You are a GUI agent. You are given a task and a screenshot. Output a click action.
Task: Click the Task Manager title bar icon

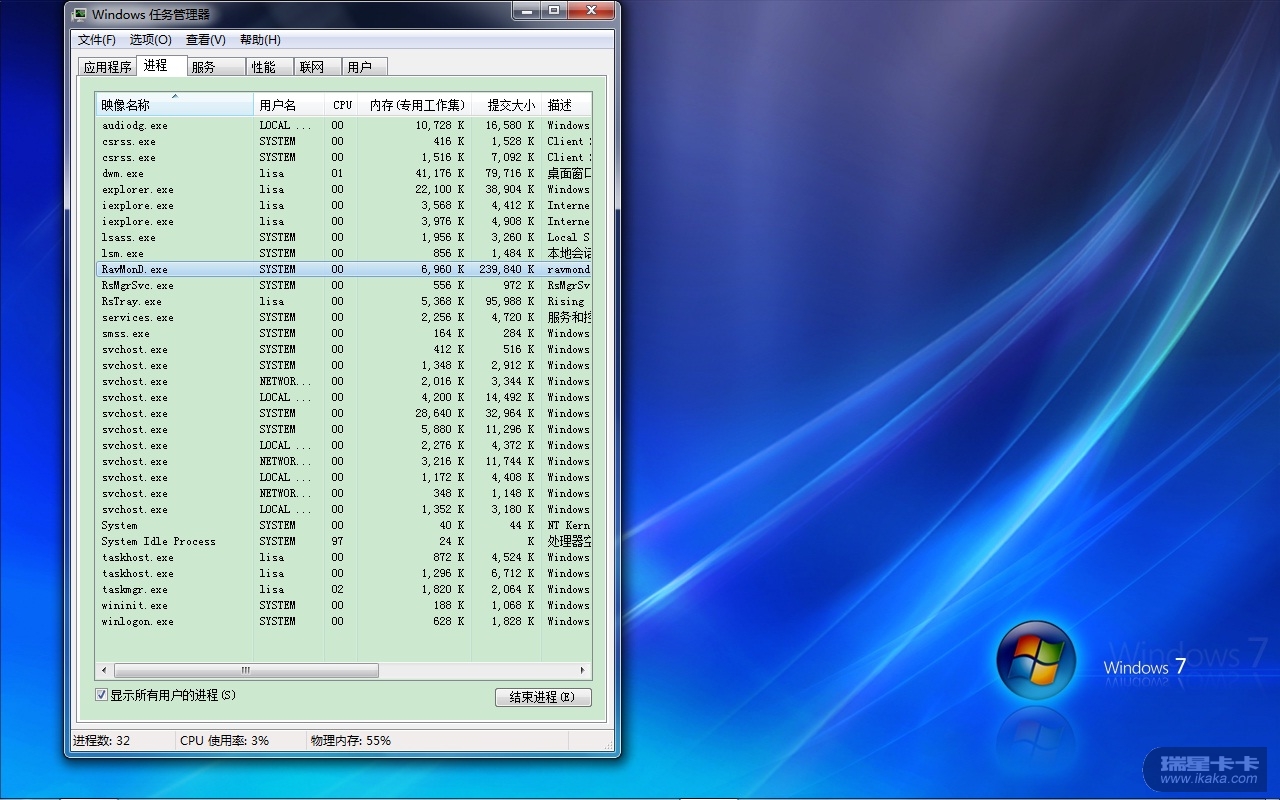coord(80,15)
